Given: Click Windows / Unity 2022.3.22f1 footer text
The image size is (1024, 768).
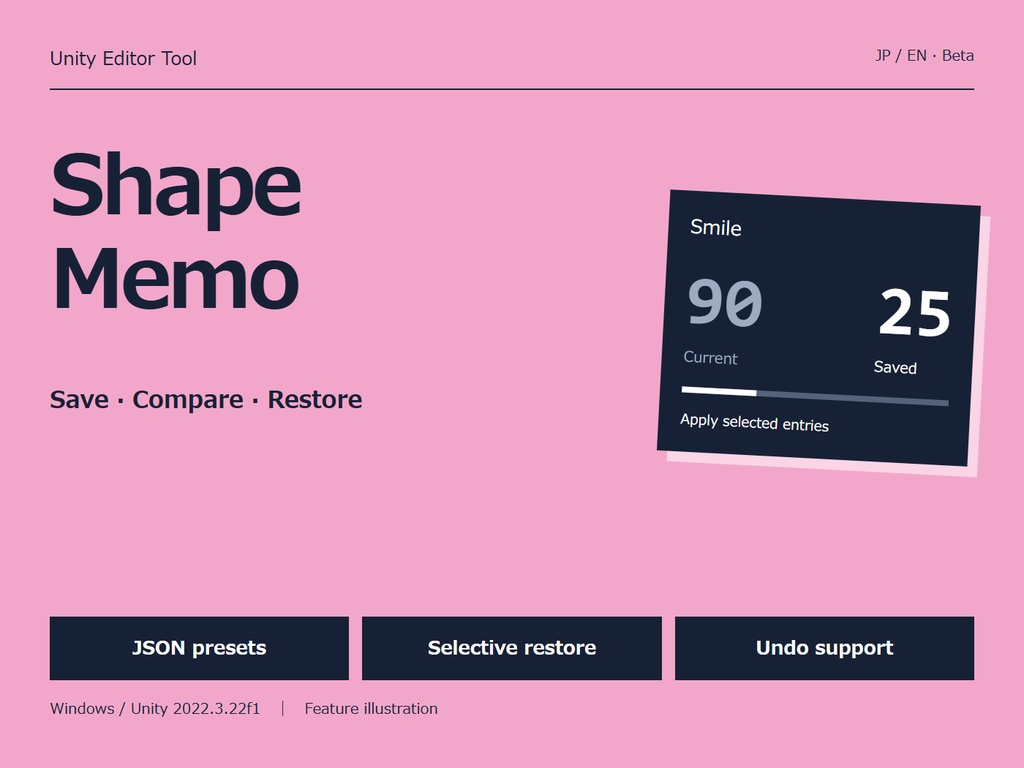Looking at the screenshot, I should pyautogui.click(x=155, y=709).
